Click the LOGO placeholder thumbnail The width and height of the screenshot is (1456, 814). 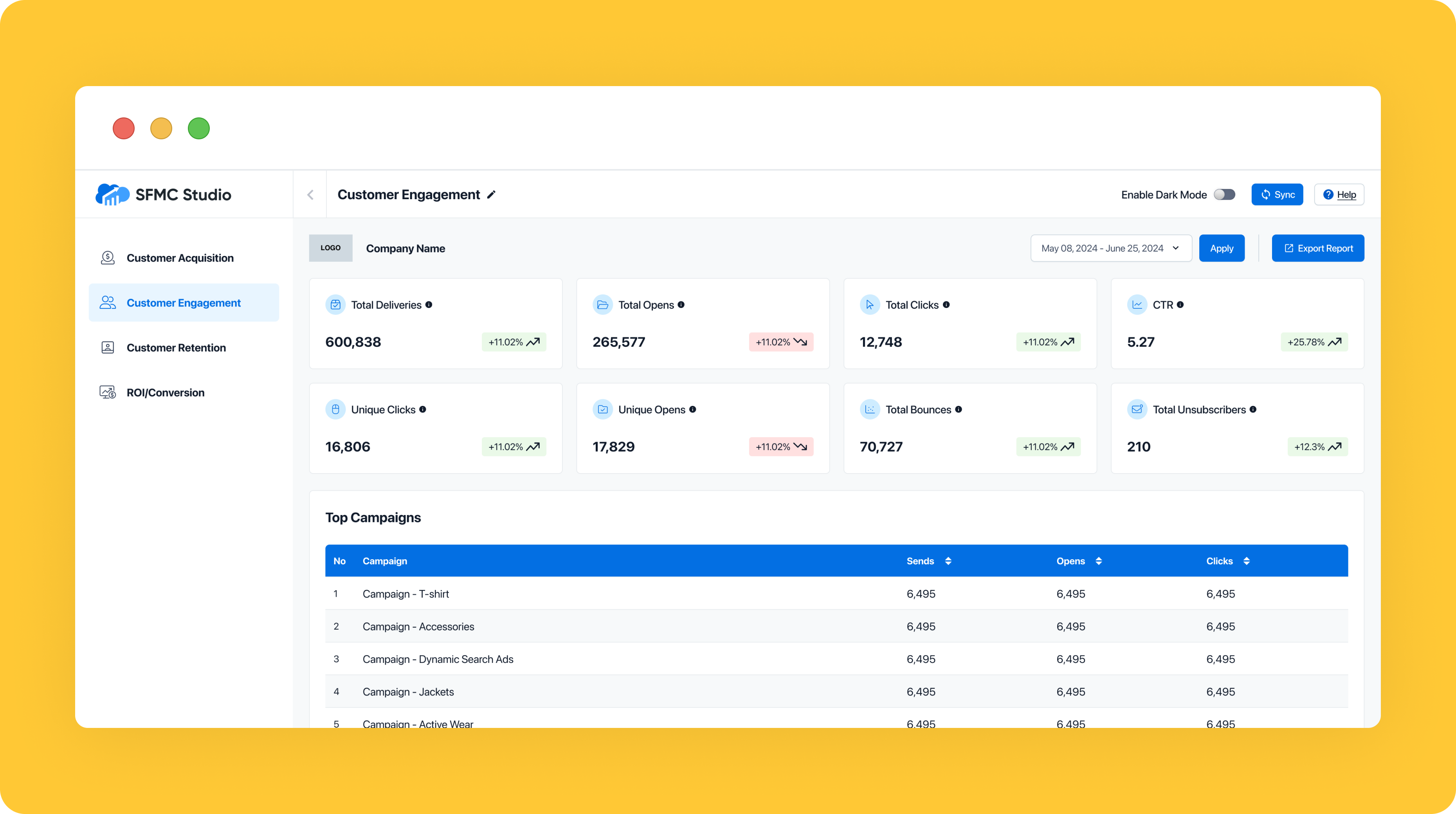[x=331, y=248]
